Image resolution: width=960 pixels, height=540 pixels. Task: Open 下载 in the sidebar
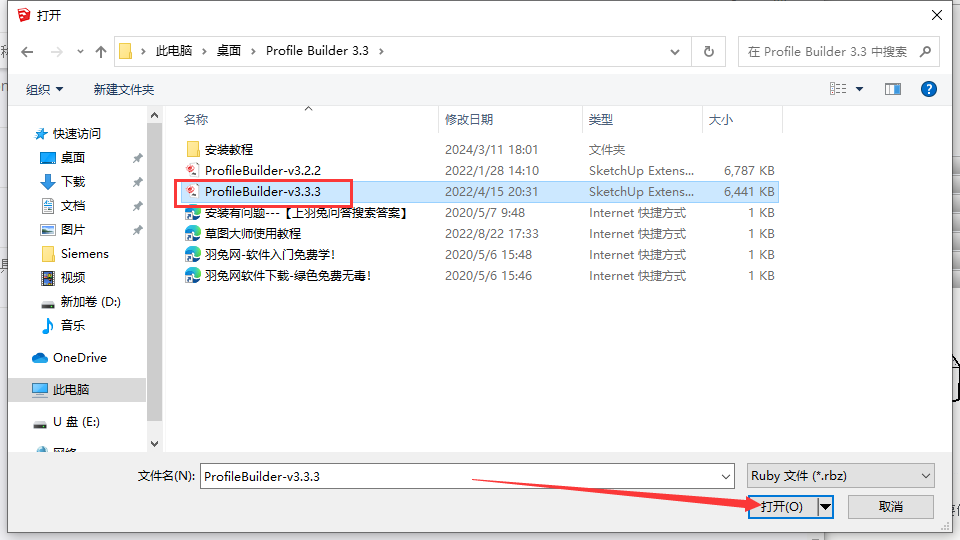point(73,181)
